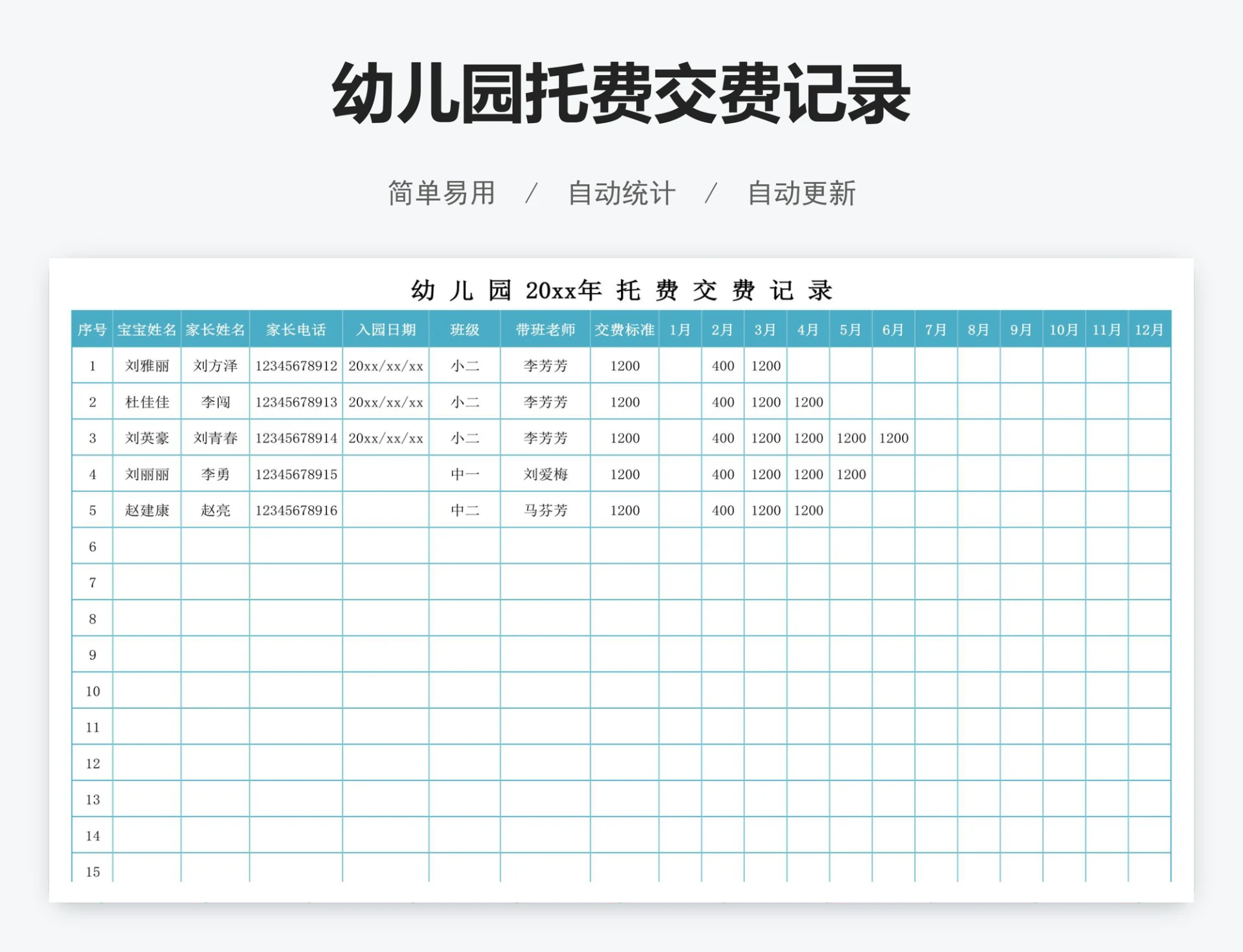
Task: Click the main heading 幼儿园托费交费记录
Action: (x=621, y=94)
